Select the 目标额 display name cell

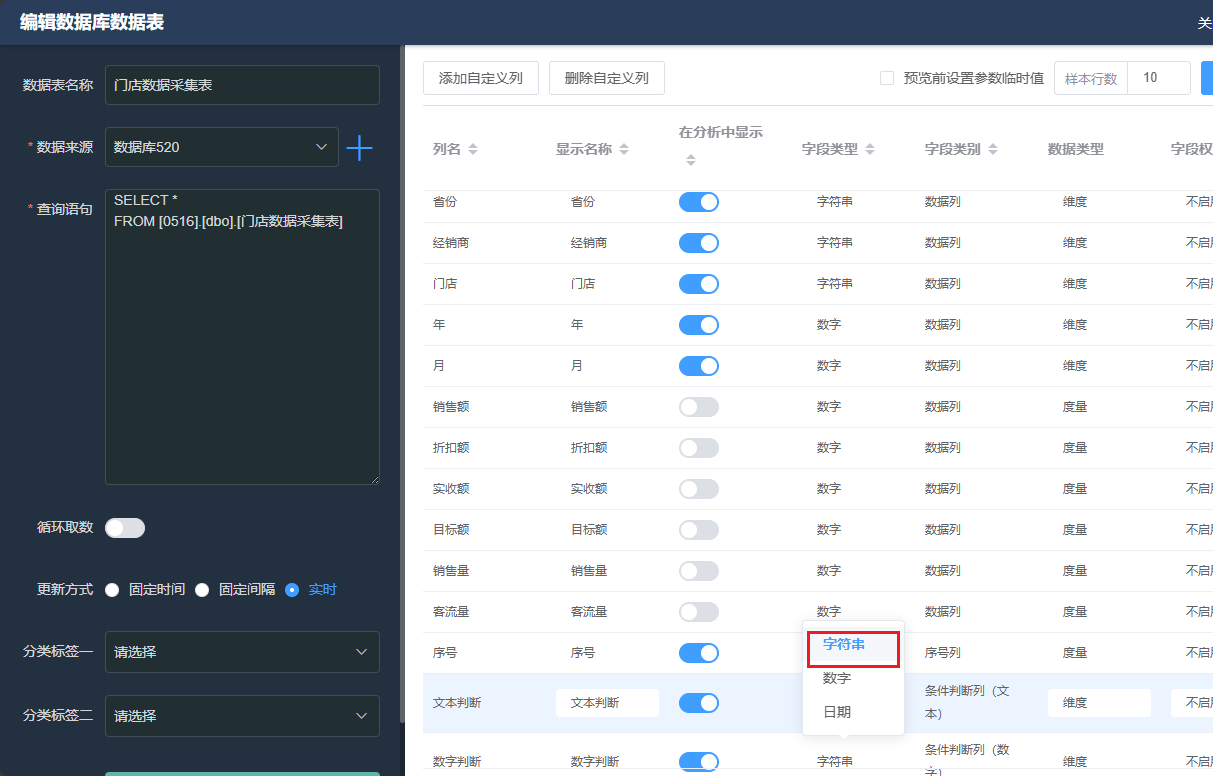click(x=589, y=530)
